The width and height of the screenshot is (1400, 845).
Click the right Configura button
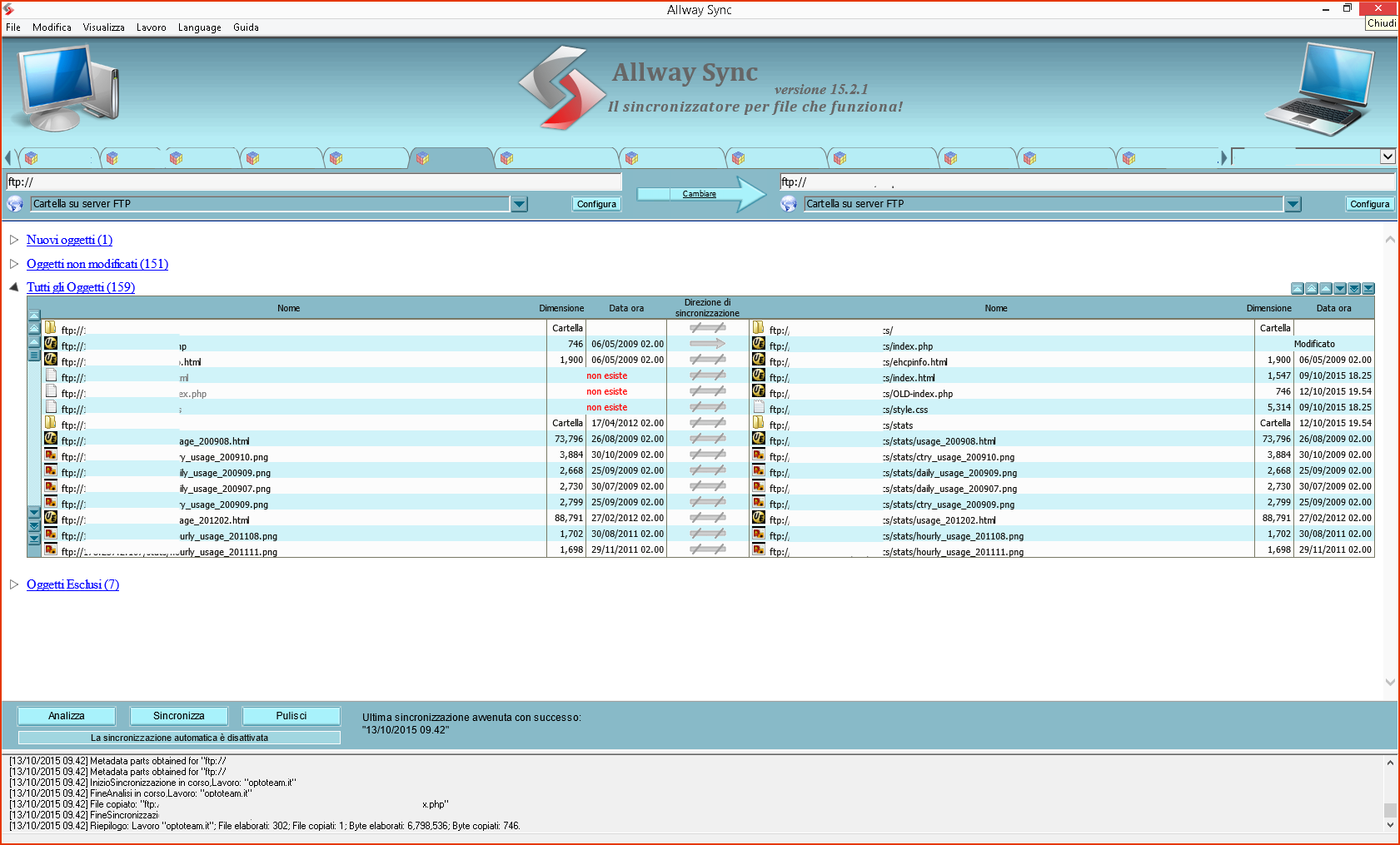coord(1369,204)
